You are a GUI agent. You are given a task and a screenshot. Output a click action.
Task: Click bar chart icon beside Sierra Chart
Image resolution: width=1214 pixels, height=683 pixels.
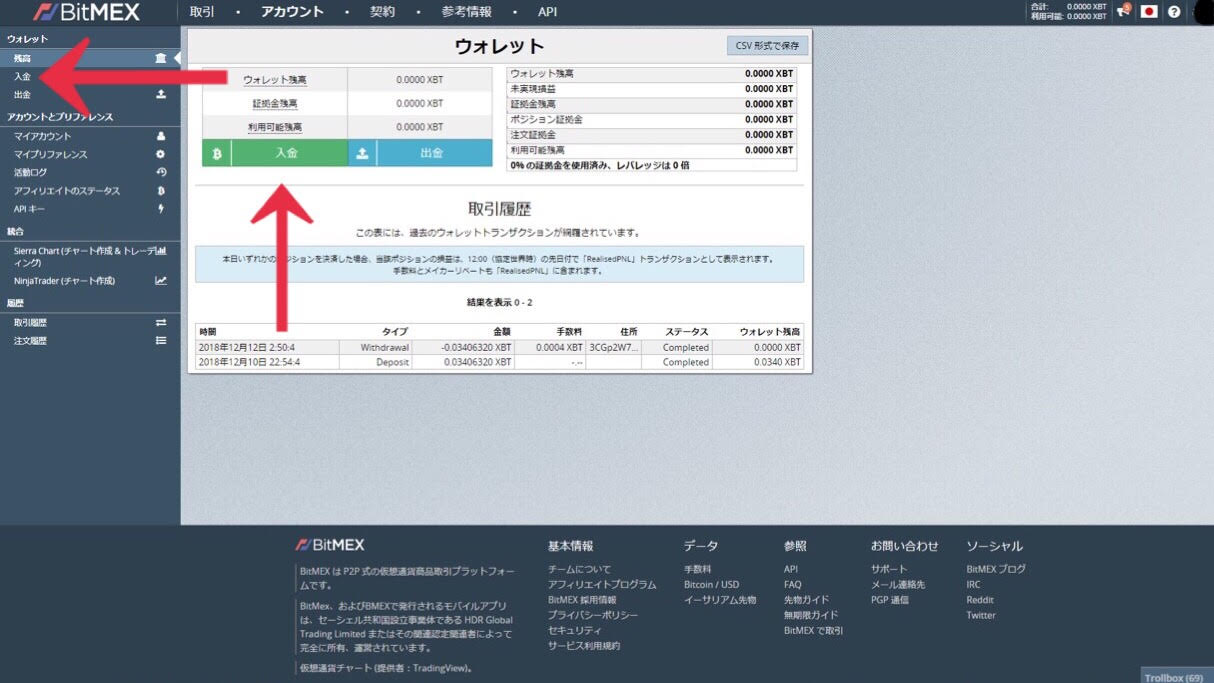161,251
